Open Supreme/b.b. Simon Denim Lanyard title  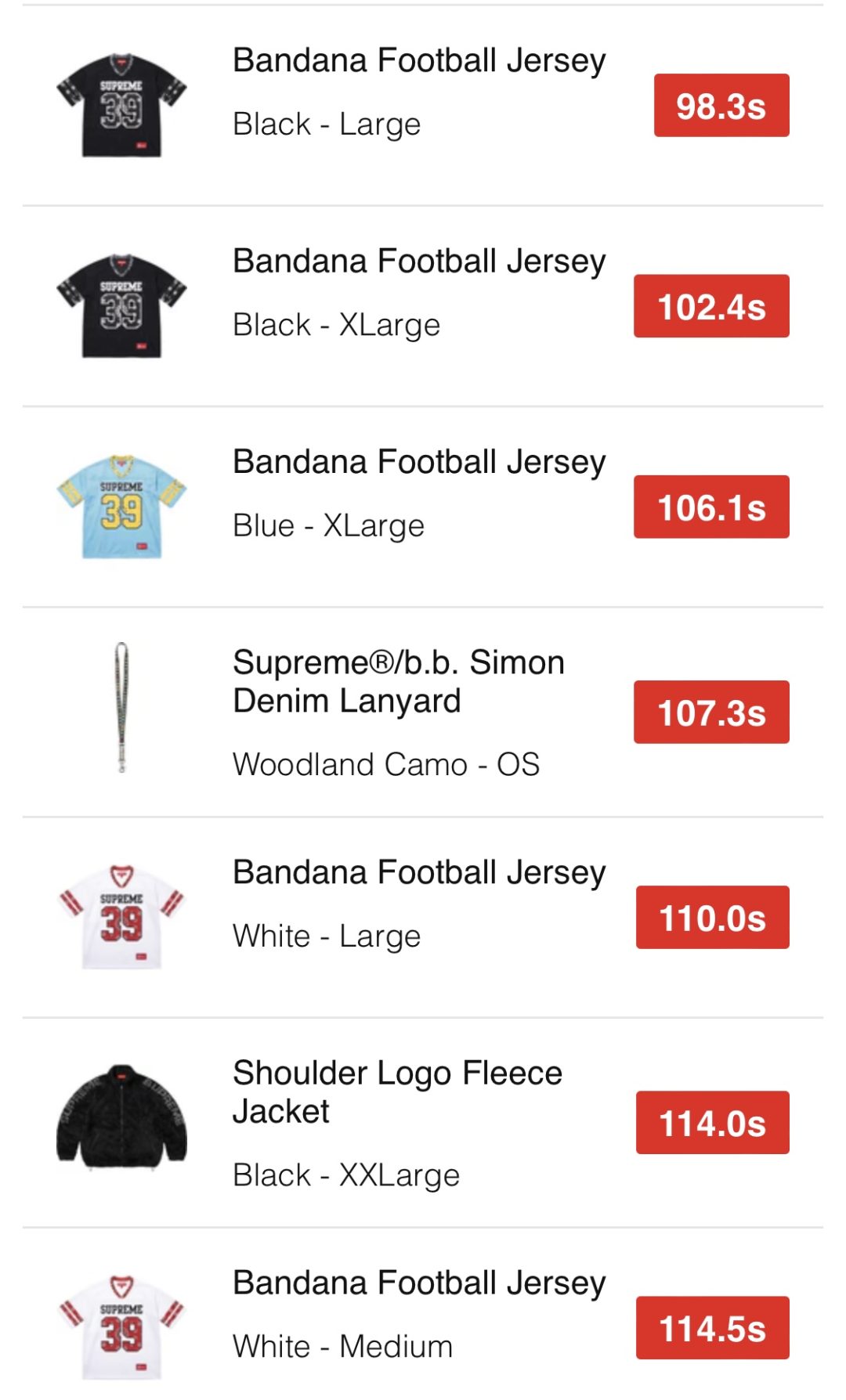398,681
